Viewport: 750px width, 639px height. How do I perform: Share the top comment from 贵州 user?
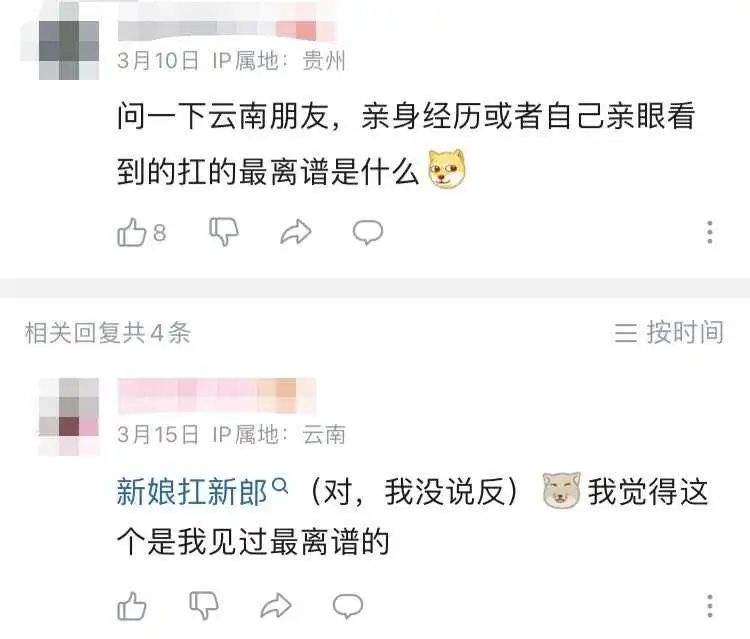pos(296,232)
